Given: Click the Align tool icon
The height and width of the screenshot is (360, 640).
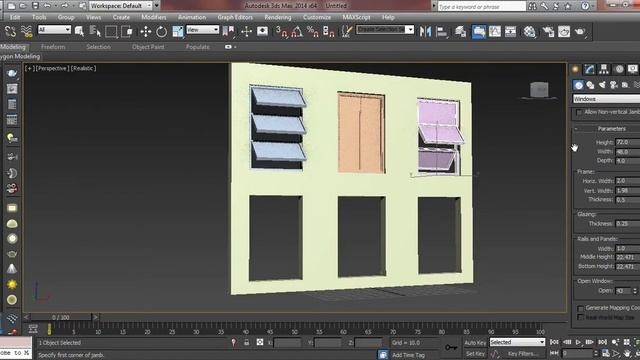Looking at the screenshot, I should [441, 31].
